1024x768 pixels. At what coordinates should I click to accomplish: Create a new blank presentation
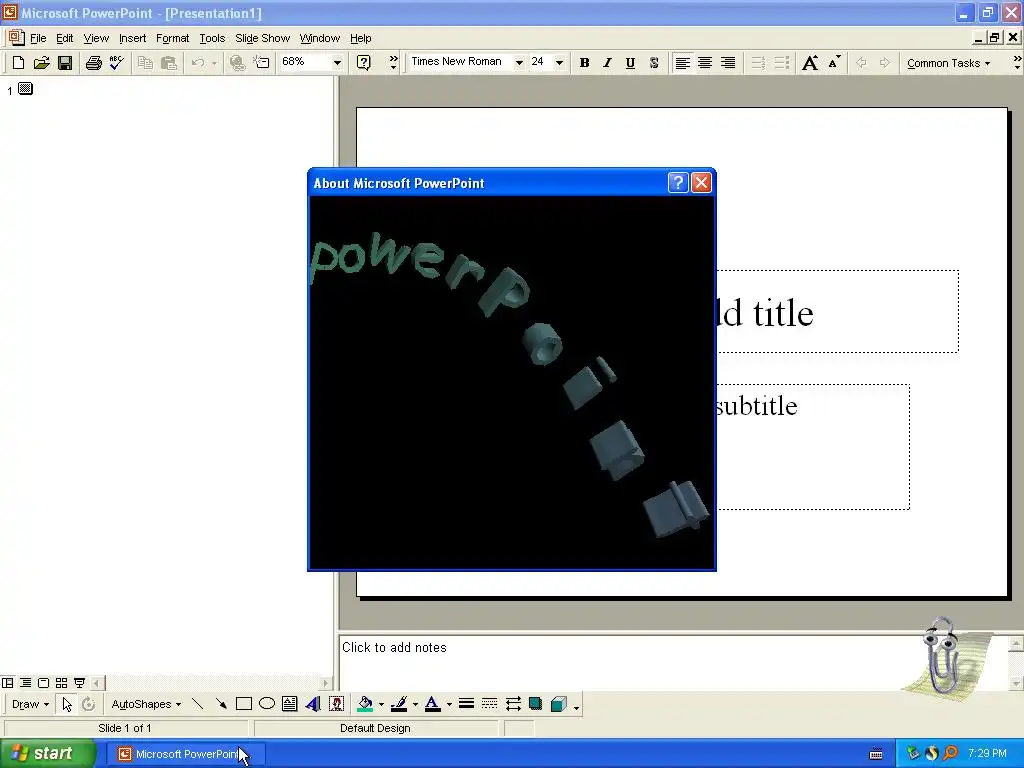click(x=18, y=63)
